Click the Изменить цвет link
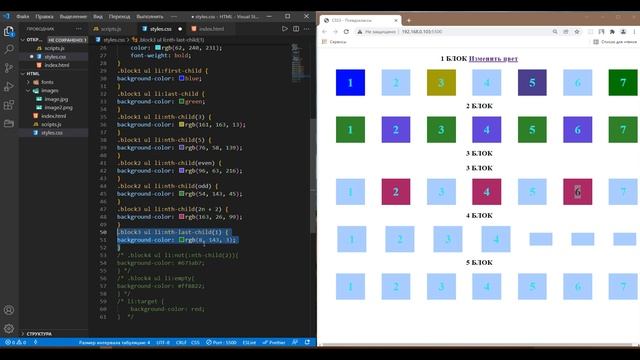Image resolution: width=640 pixels, height=360 pixels. click(x=493, y=59)
